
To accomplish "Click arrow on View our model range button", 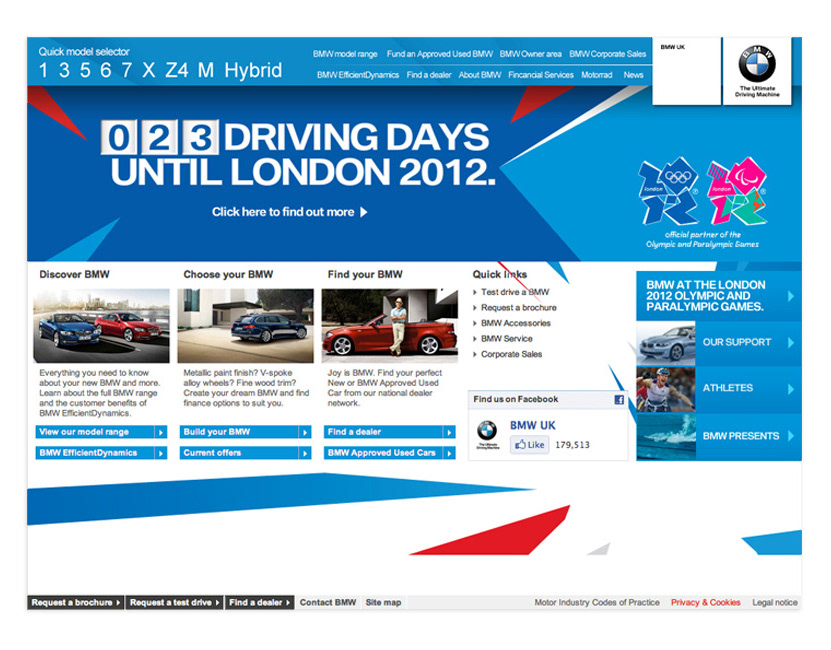I will [161, 432].
